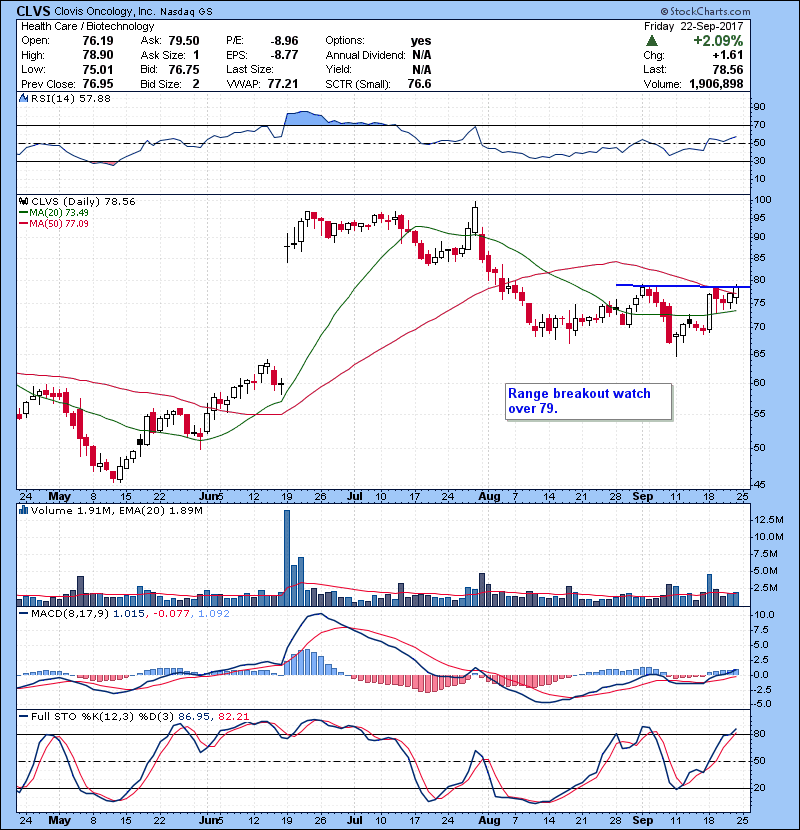800x830 pixels.
Task: Click the MACD(8,17,9) indicator label
Action: point(70,614)
